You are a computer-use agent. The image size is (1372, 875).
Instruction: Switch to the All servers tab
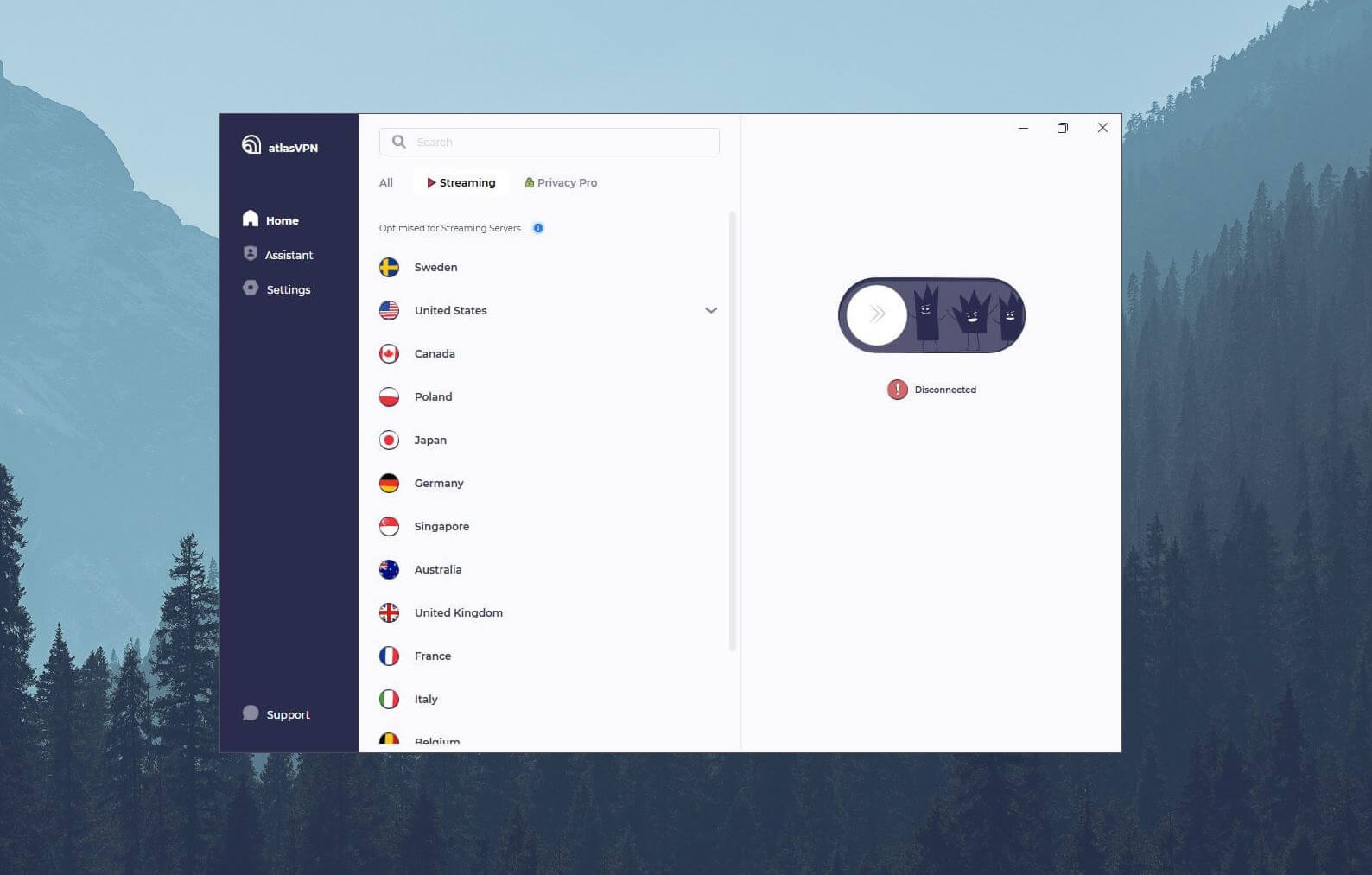pyautogui.click(x=386, y=182)
